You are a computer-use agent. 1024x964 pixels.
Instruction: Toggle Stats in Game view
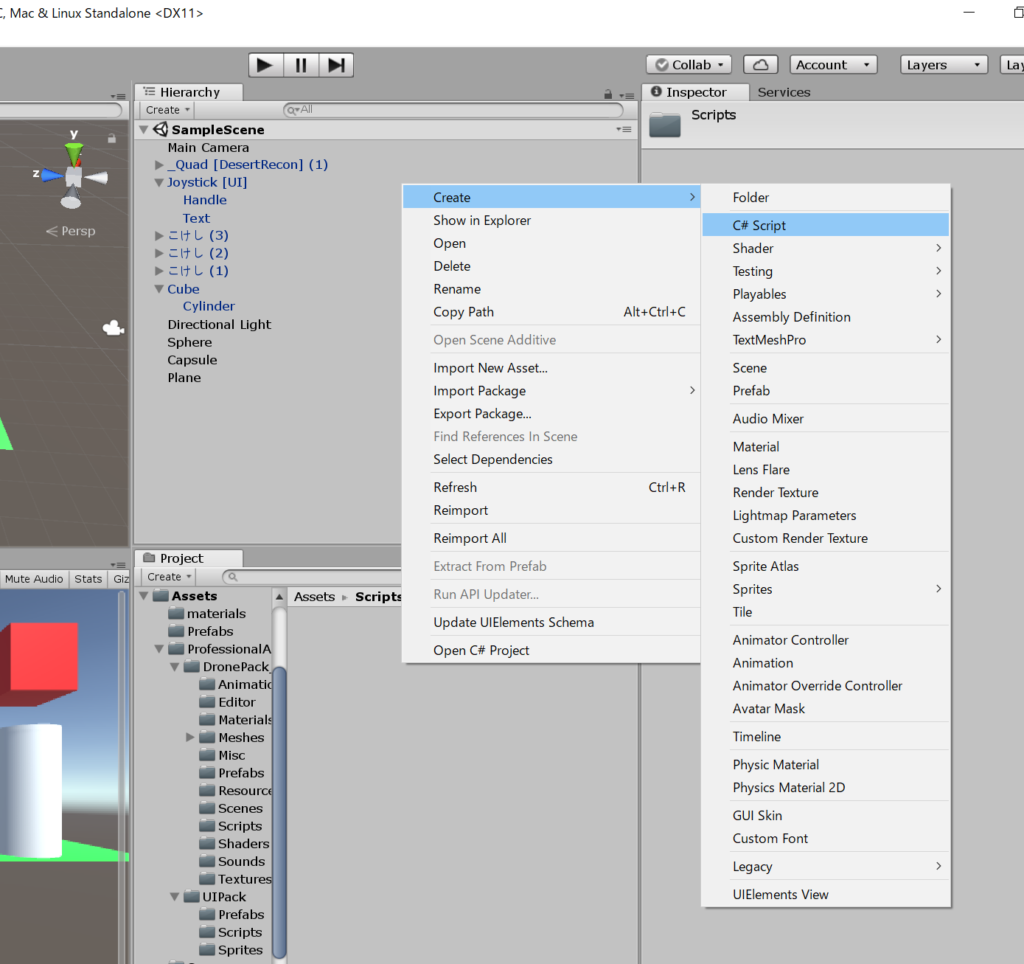pyautogui.click(x=88, y=579)
